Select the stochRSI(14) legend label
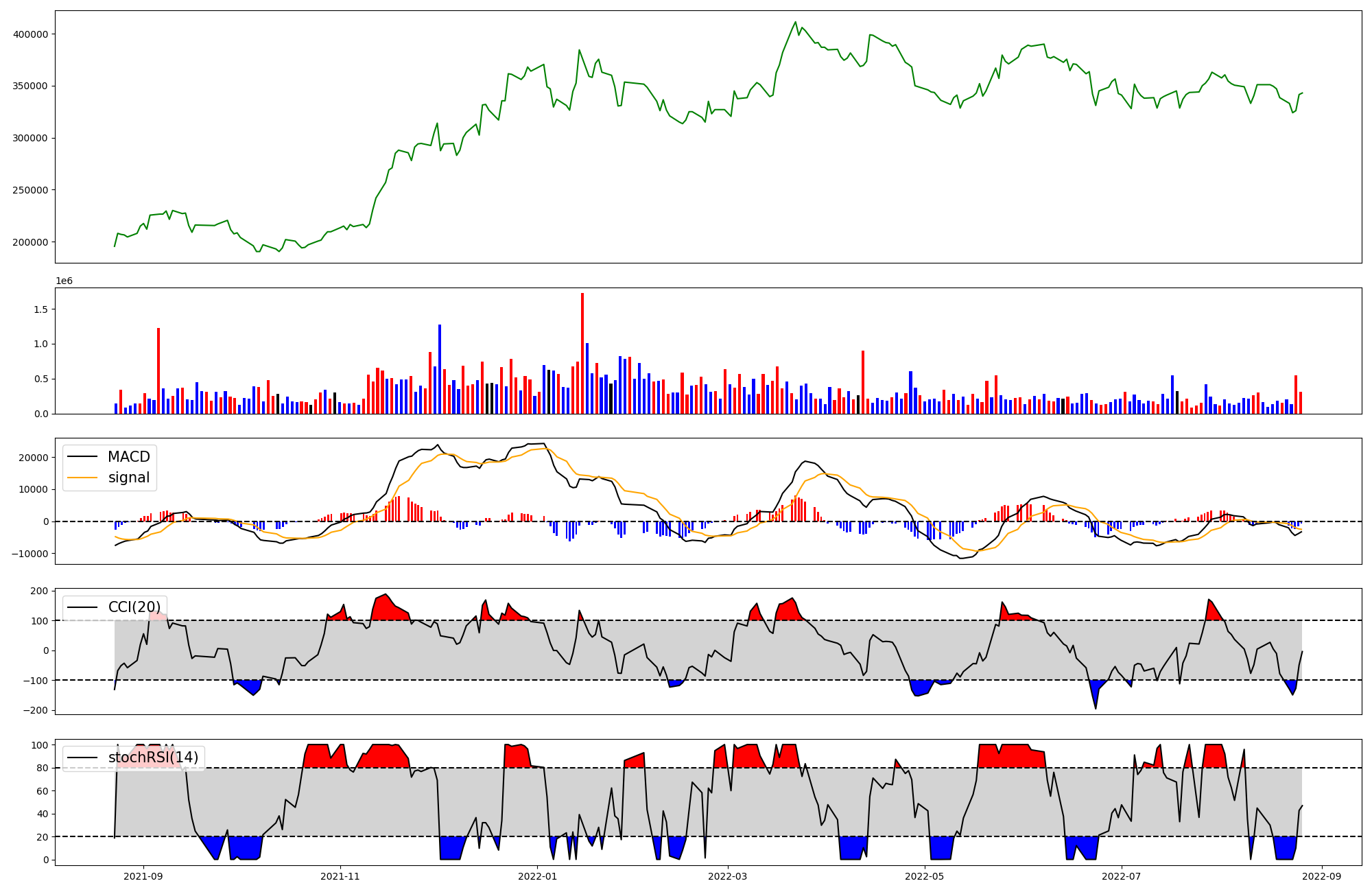 [x=153, y=758]
